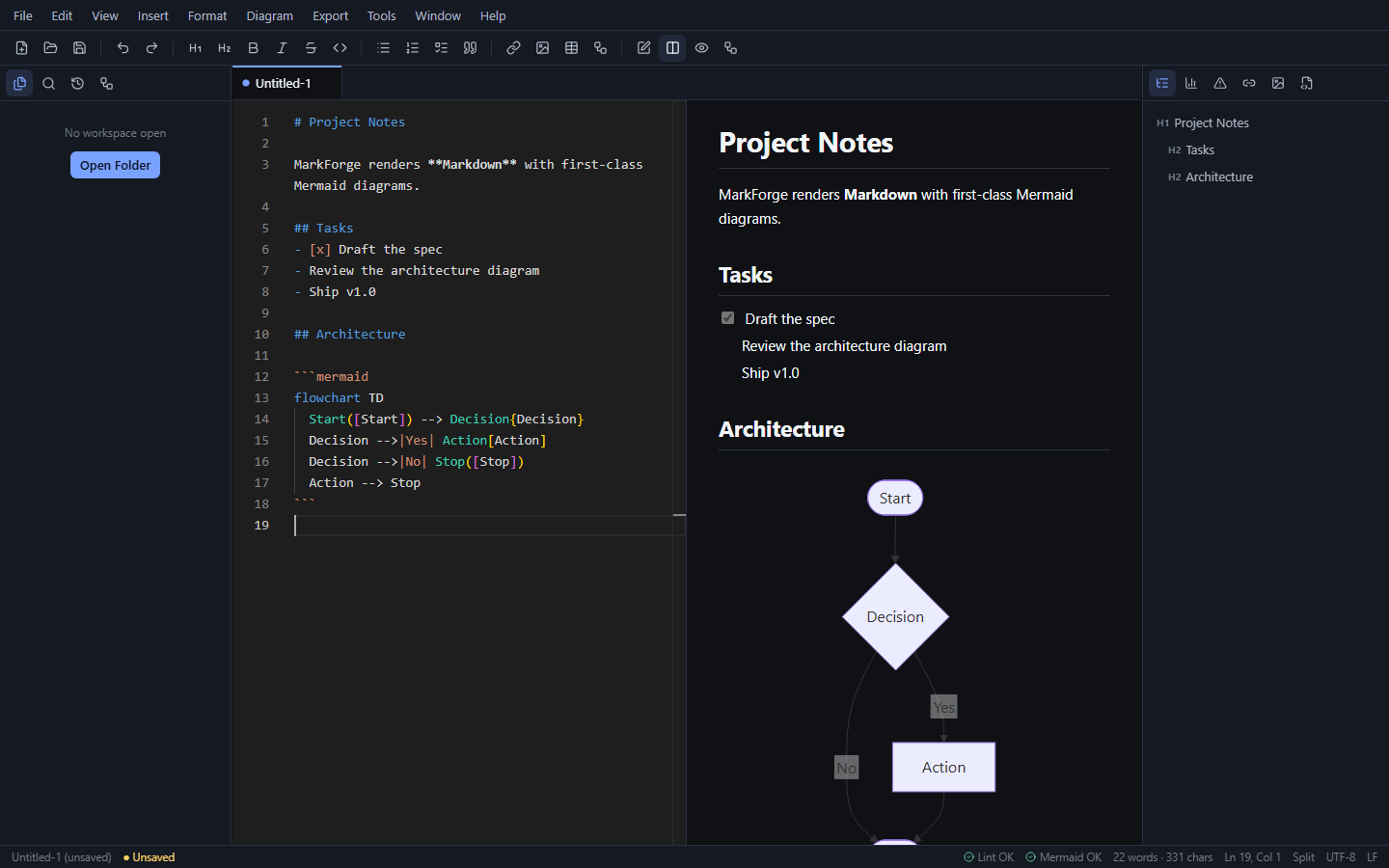This screenshot has width=1389, height=868.
Task: Switch to editor-only mode with pencil icon
Action: [x=644, y=48]
